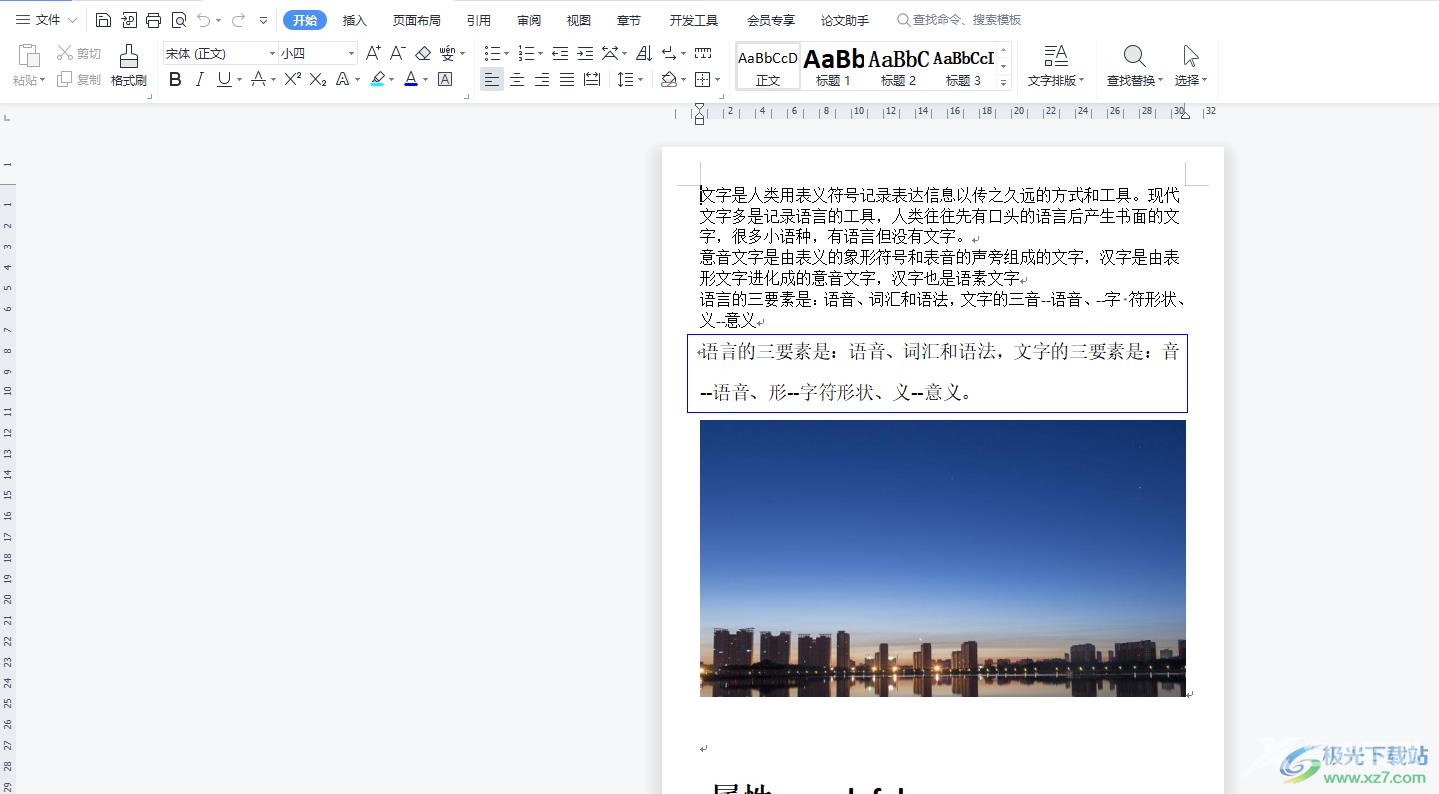This screenshot has width=1439, height=794.
Task: Click the Save icon in quick access toolbar
Action: (103, 20)
